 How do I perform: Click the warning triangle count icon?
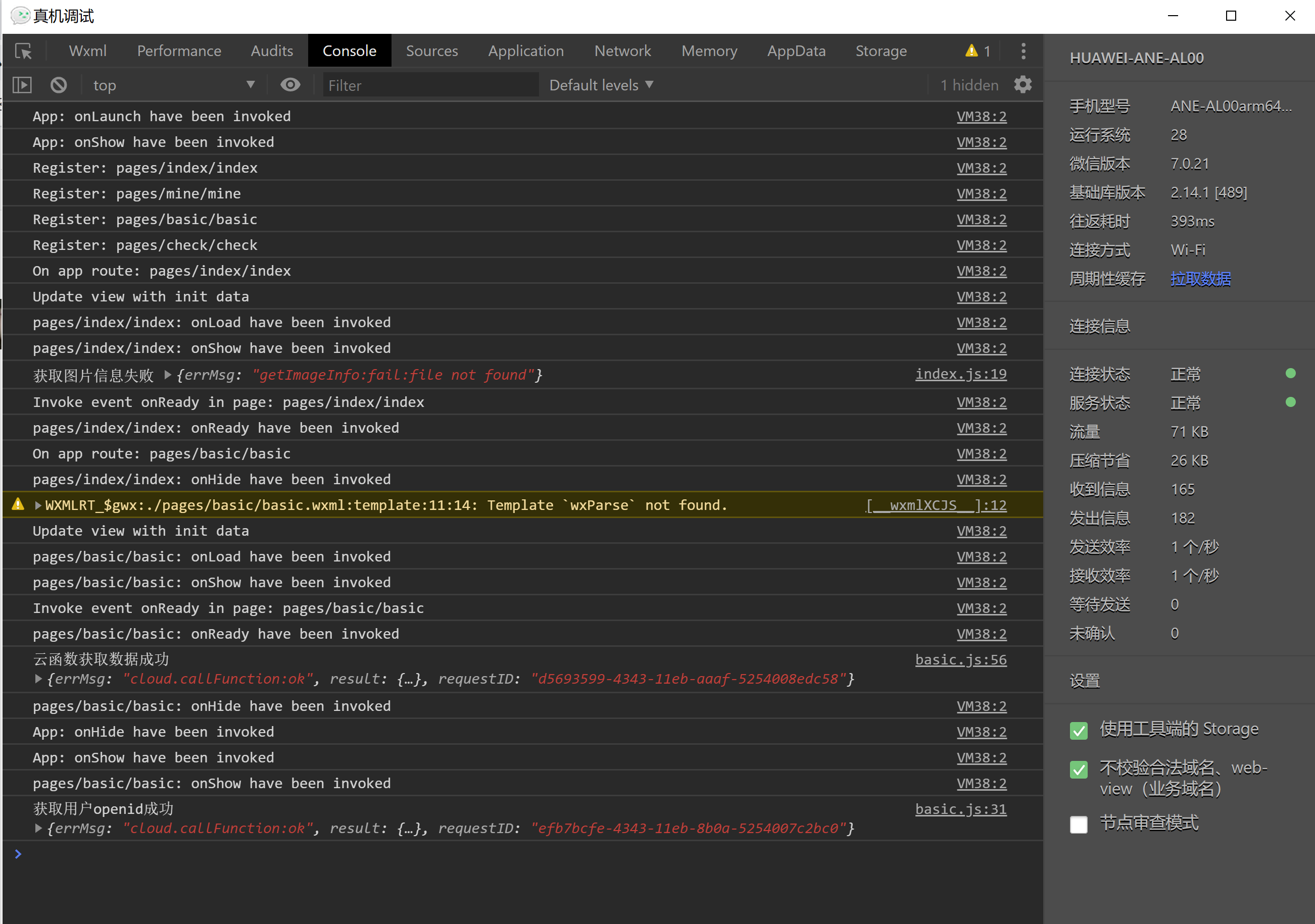point(971,51)
